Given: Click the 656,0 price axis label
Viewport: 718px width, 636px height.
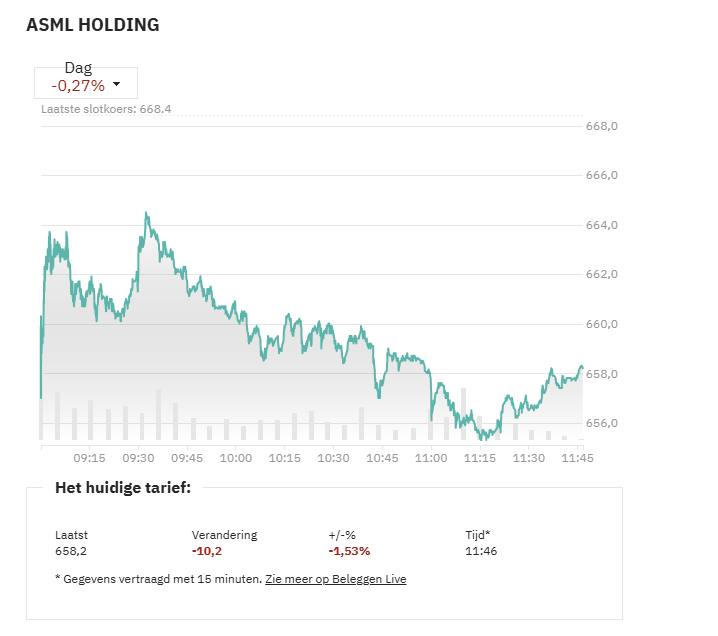Looking at the screenshot, I should click(602, 423).
